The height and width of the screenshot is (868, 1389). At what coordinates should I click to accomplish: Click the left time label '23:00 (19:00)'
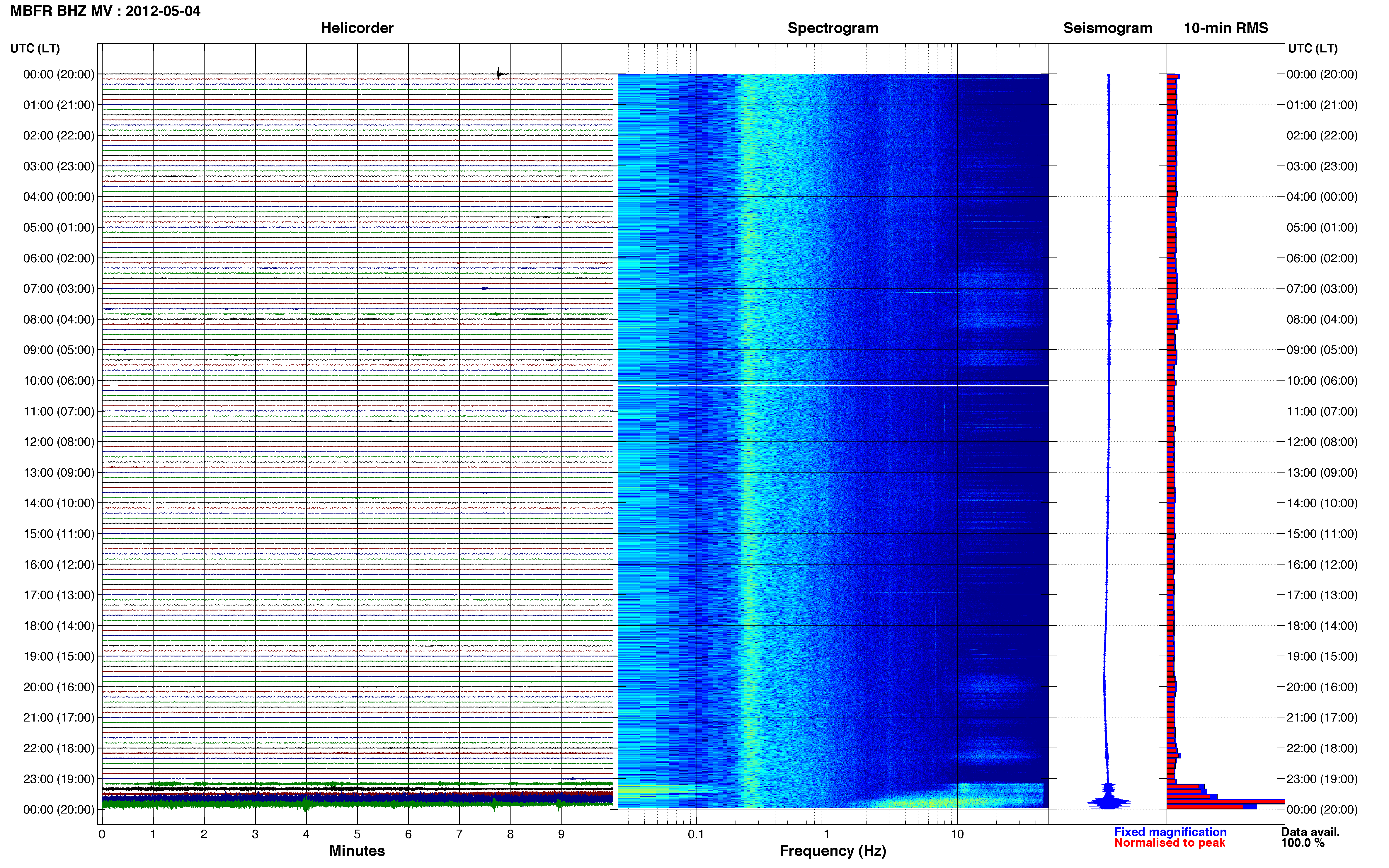(59, 779)
